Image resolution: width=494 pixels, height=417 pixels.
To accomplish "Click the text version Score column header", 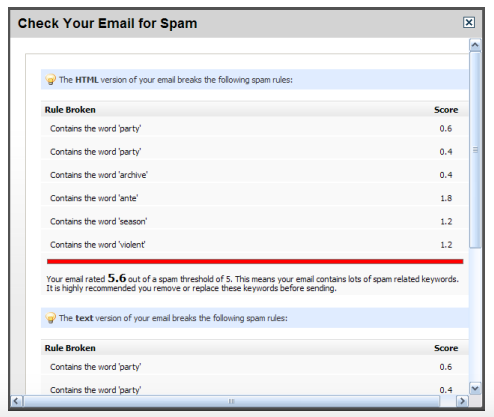I will [446, 348].
